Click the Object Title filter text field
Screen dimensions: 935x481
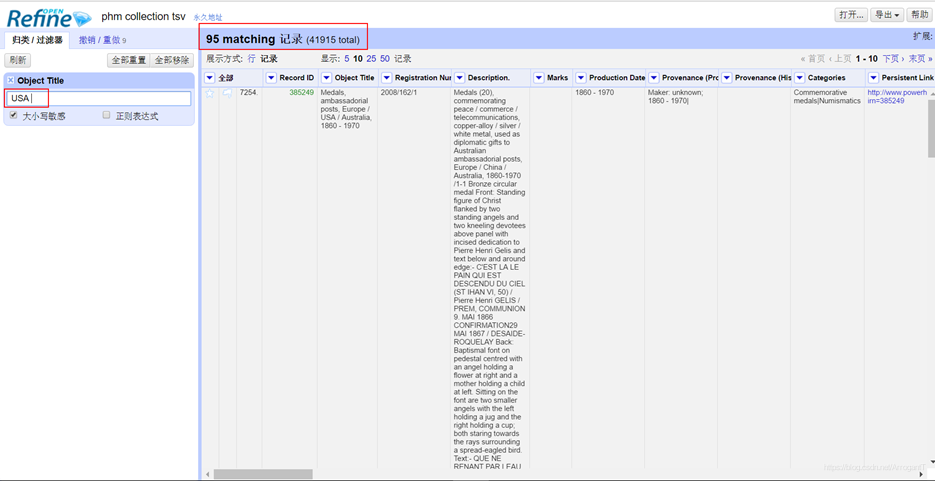tap(98, 98)
